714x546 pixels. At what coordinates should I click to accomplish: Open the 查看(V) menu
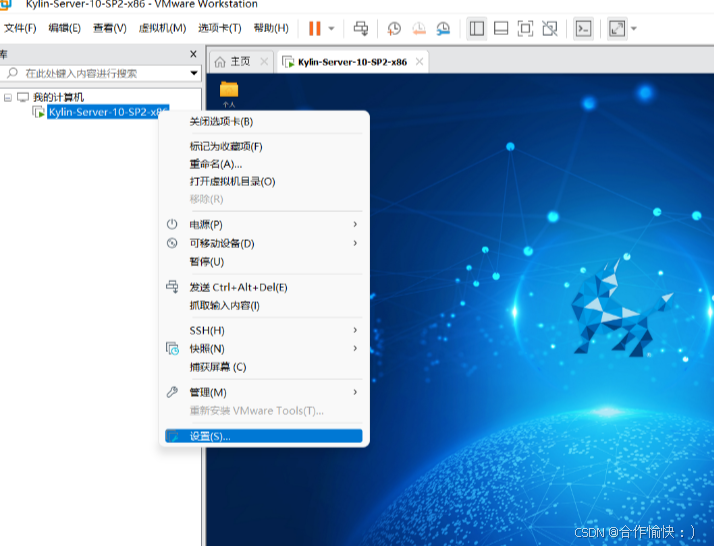click(x=110, y=28)
